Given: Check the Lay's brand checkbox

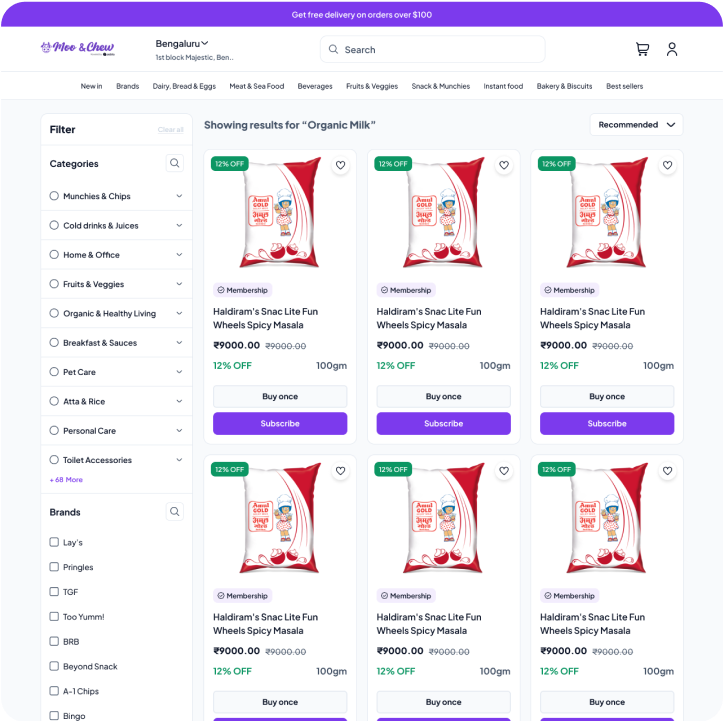Looking at the screenshot, I should point(54,542).
